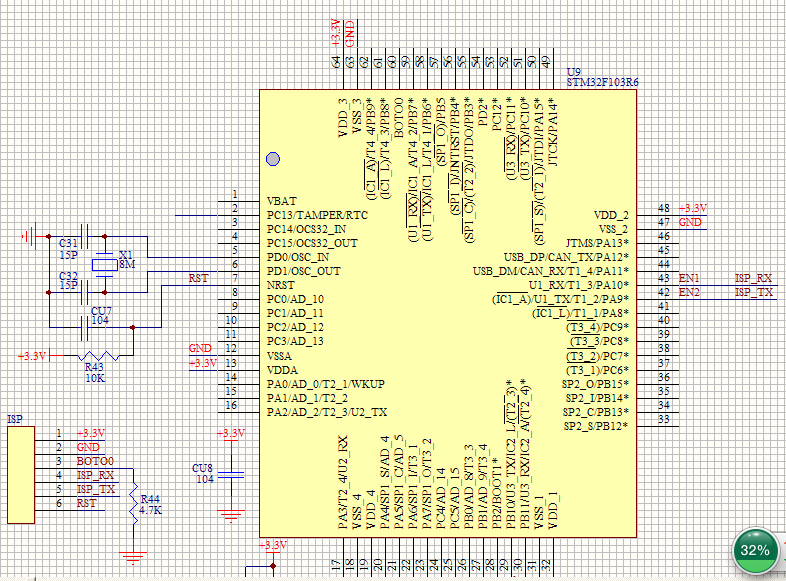The height and width of the screenshot is (581, 786).
Task: Select the STM32F103R6 part name text
Action: (603, 82)
